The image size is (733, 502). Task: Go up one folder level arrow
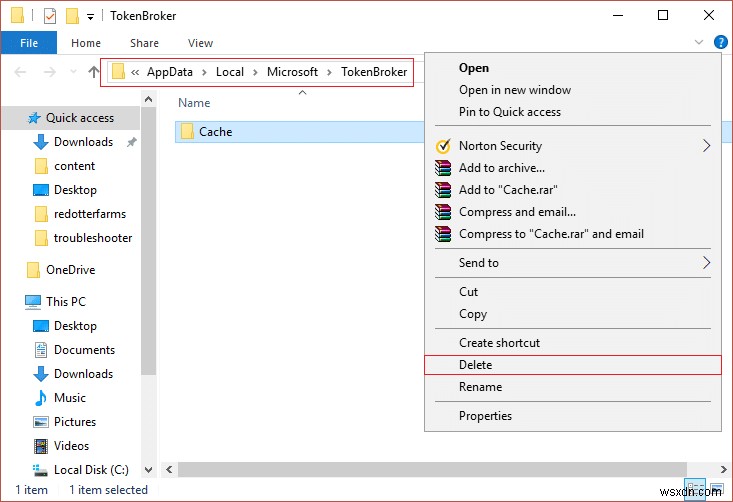pyautogui.click(x=93, y=72)
